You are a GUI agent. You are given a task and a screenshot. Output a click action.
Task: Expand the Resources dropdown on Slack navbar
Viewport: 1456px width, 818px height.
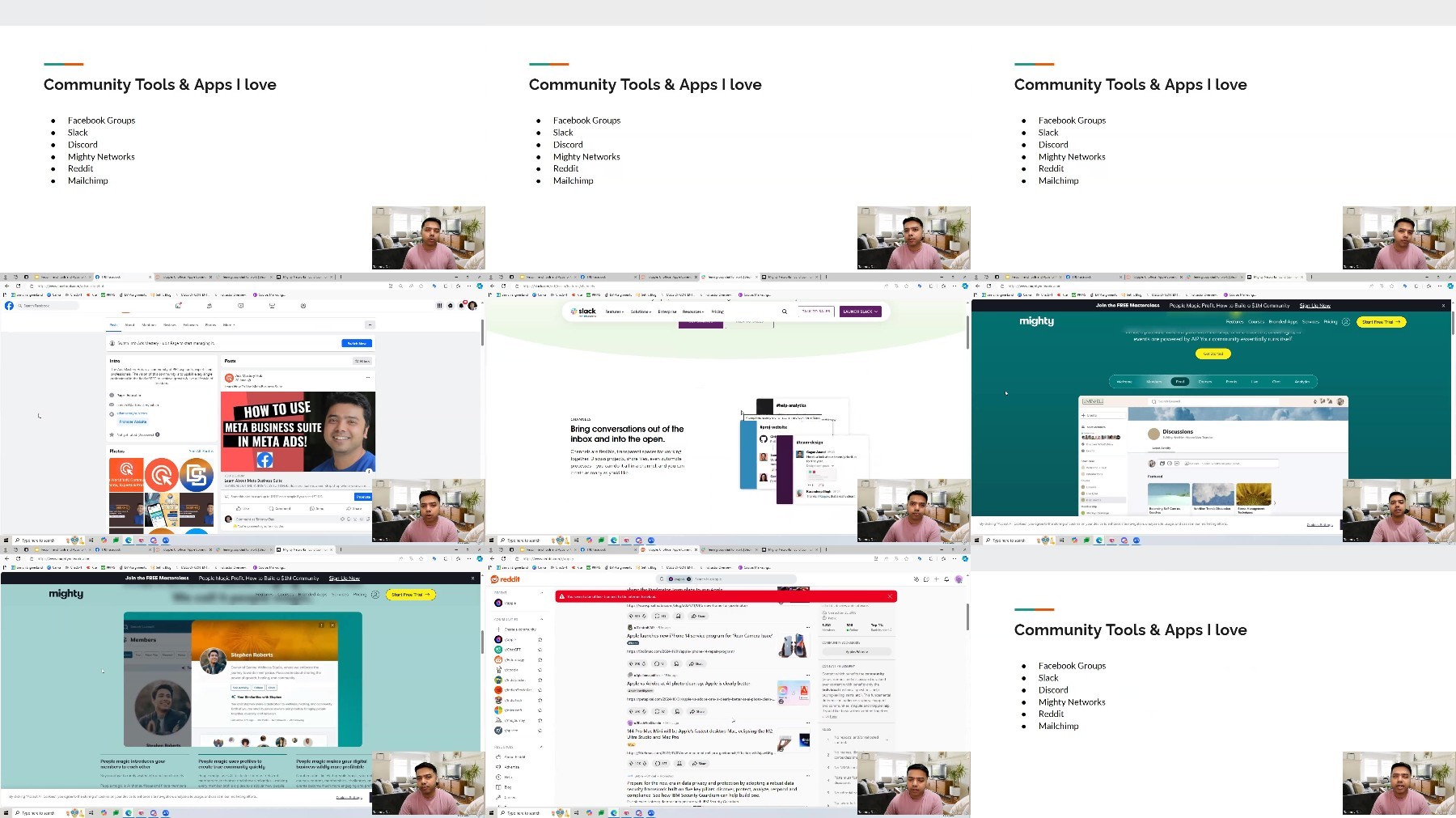point(693,312)
